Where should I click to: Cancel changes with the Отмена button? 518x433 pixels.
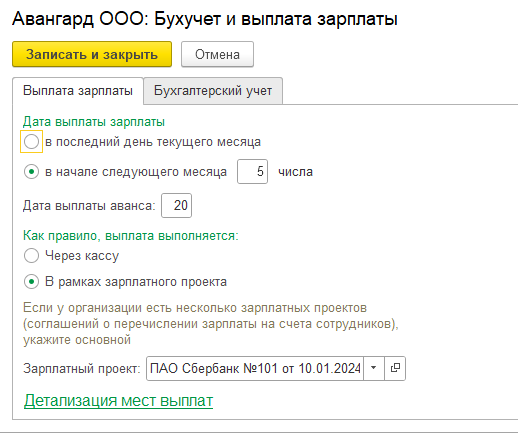217,54
